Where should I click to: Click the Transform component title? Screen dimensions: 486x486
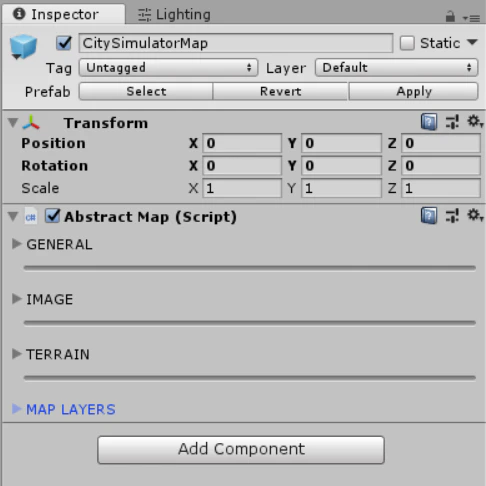106,123
